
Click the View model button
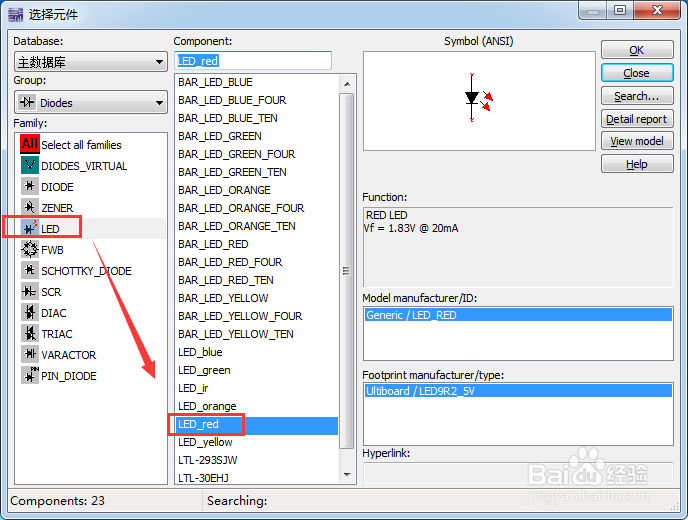(x=637, y=141)
